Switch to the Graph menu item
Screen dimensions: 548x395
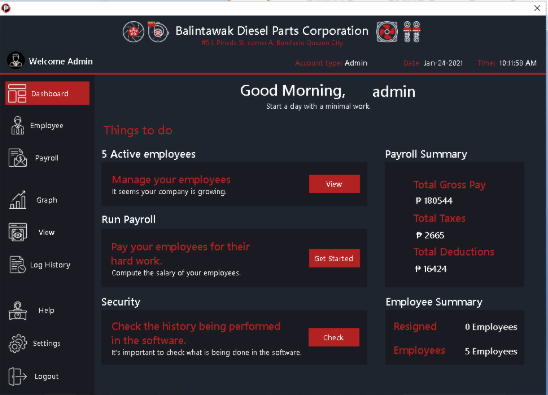tap(47, 200)
